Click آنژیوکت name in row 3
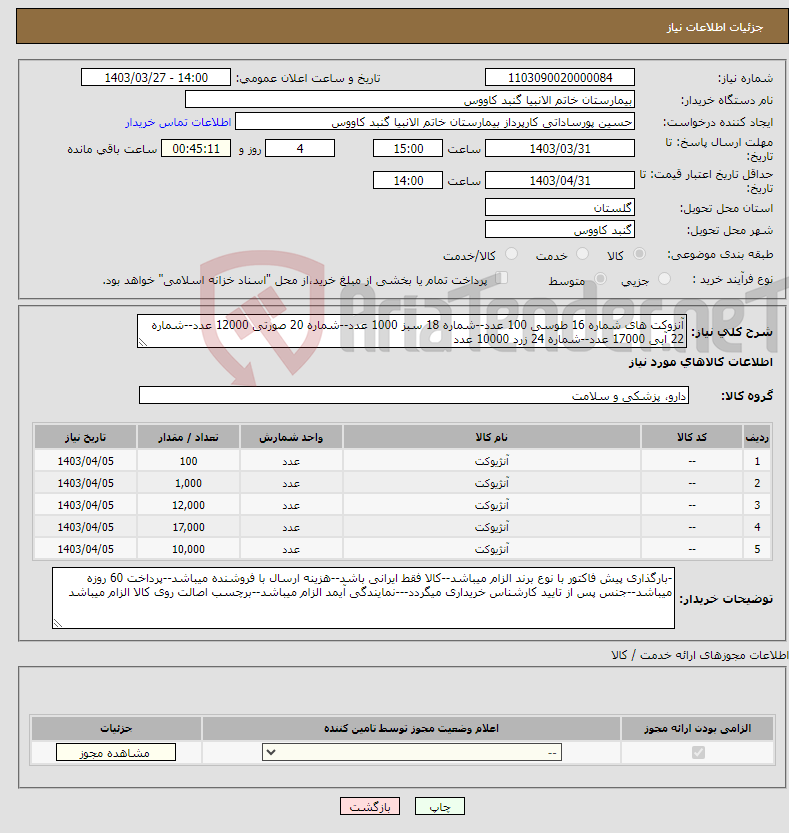Image resolution: width=789 pixels, height=833 pixels. click(491, 505)
